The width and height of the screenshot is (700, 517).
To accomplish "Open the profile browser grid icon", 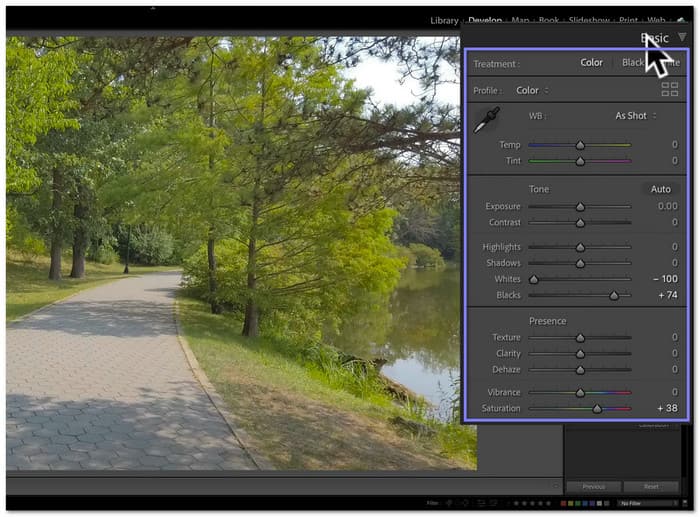I will (x=669, y=90).
